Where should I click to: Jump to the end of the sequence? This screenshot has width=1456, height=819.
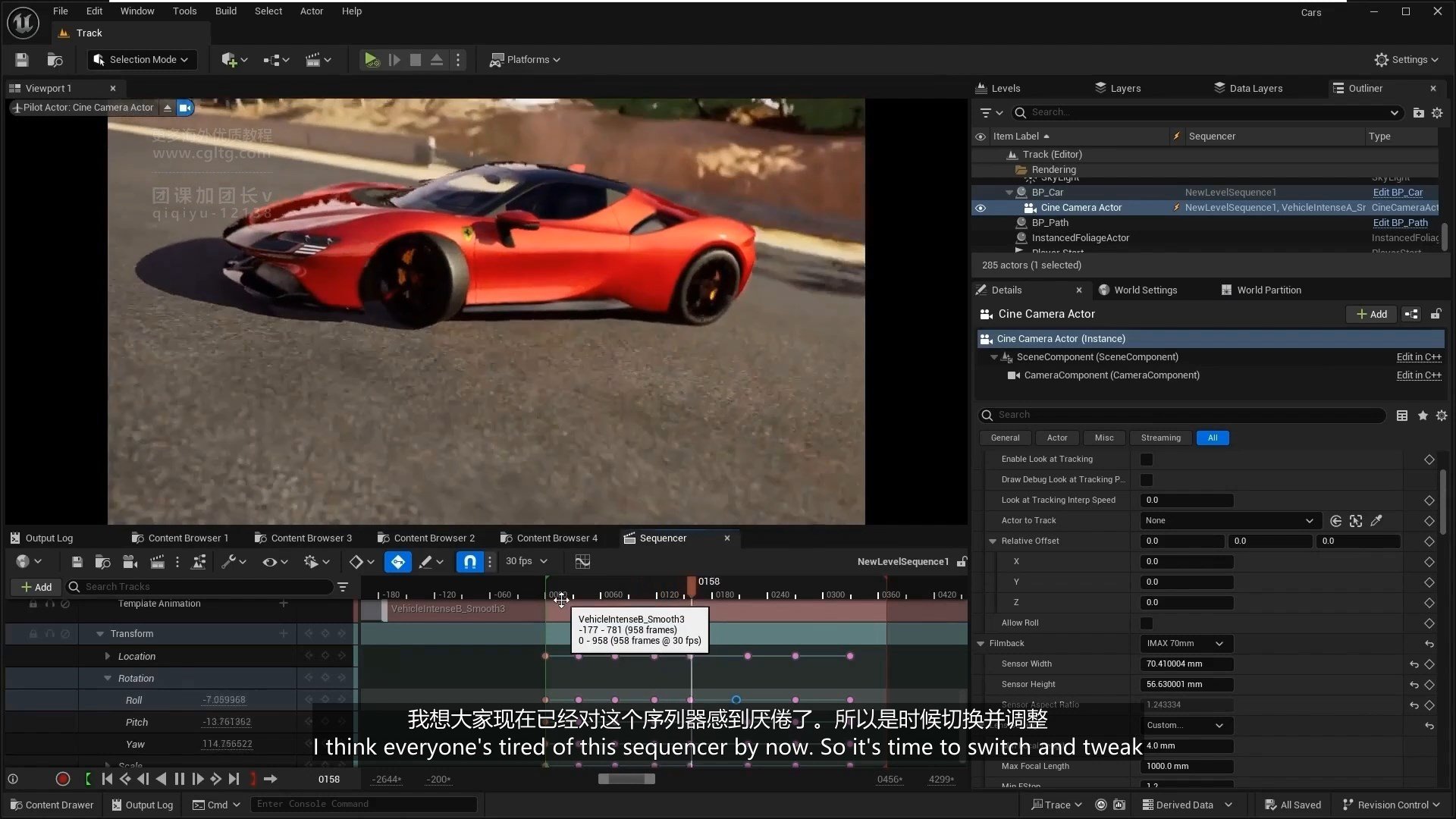pyautogui.click(x=234, y=779)
